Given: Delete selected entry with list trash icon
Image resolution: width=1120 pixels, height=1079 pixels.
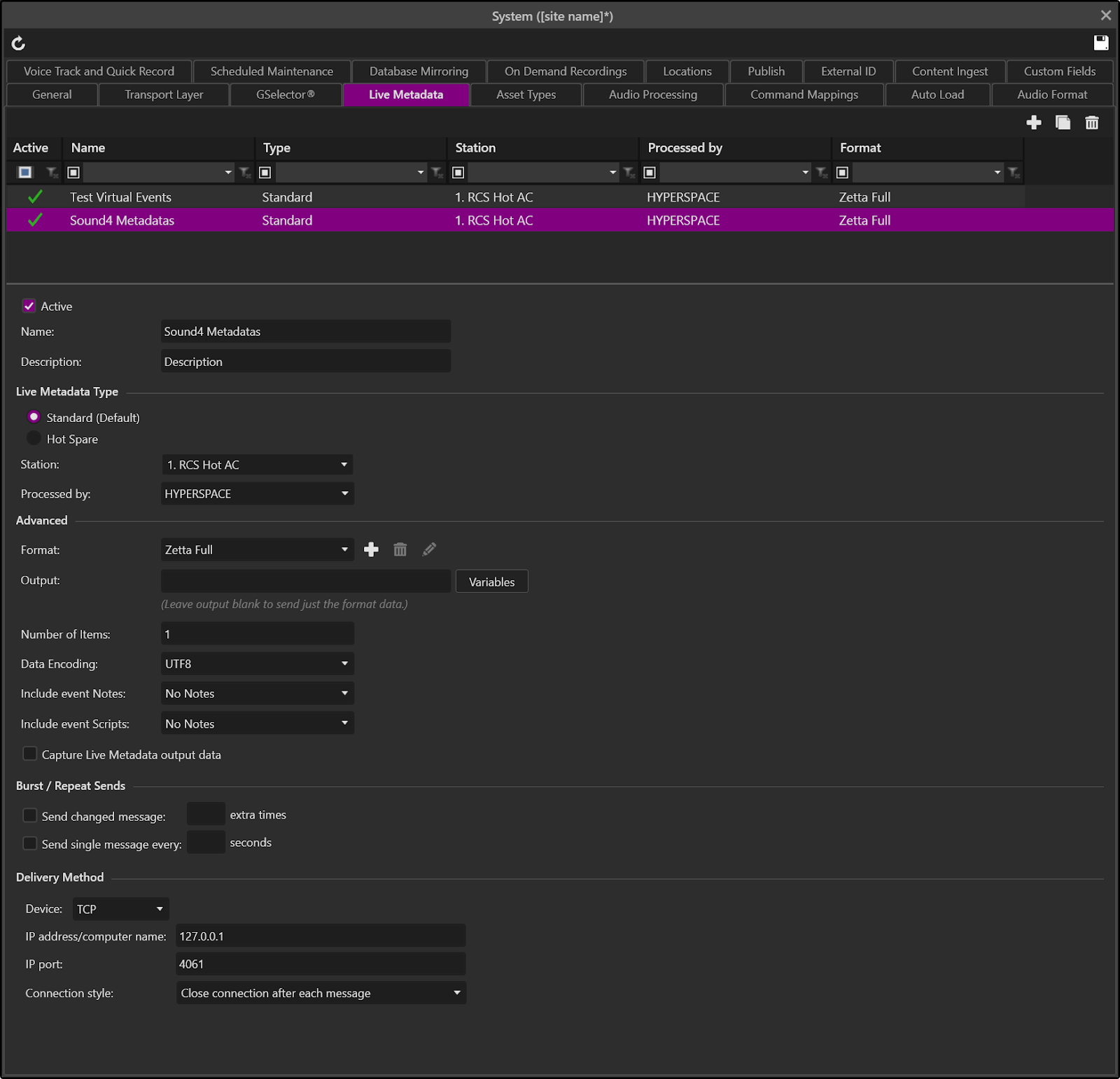Looking at the screenshot, I should tap(1092, 123).
